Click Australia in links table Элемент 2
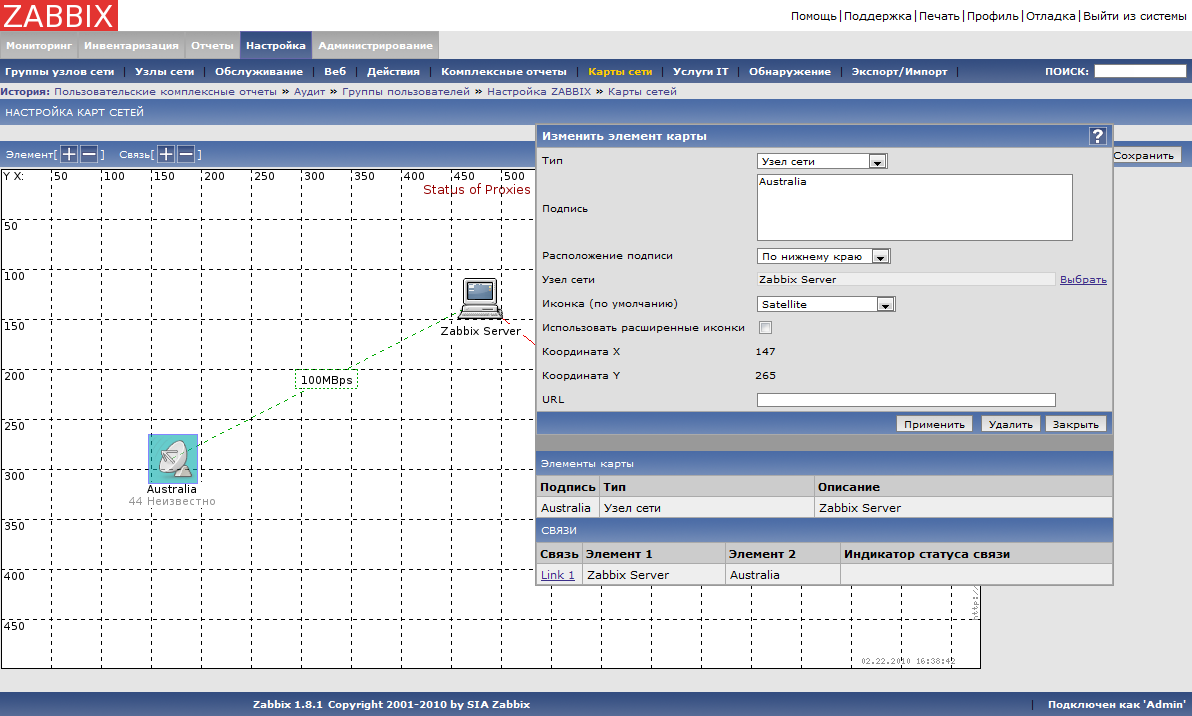The image size is (1192, 716). (755, 575)
